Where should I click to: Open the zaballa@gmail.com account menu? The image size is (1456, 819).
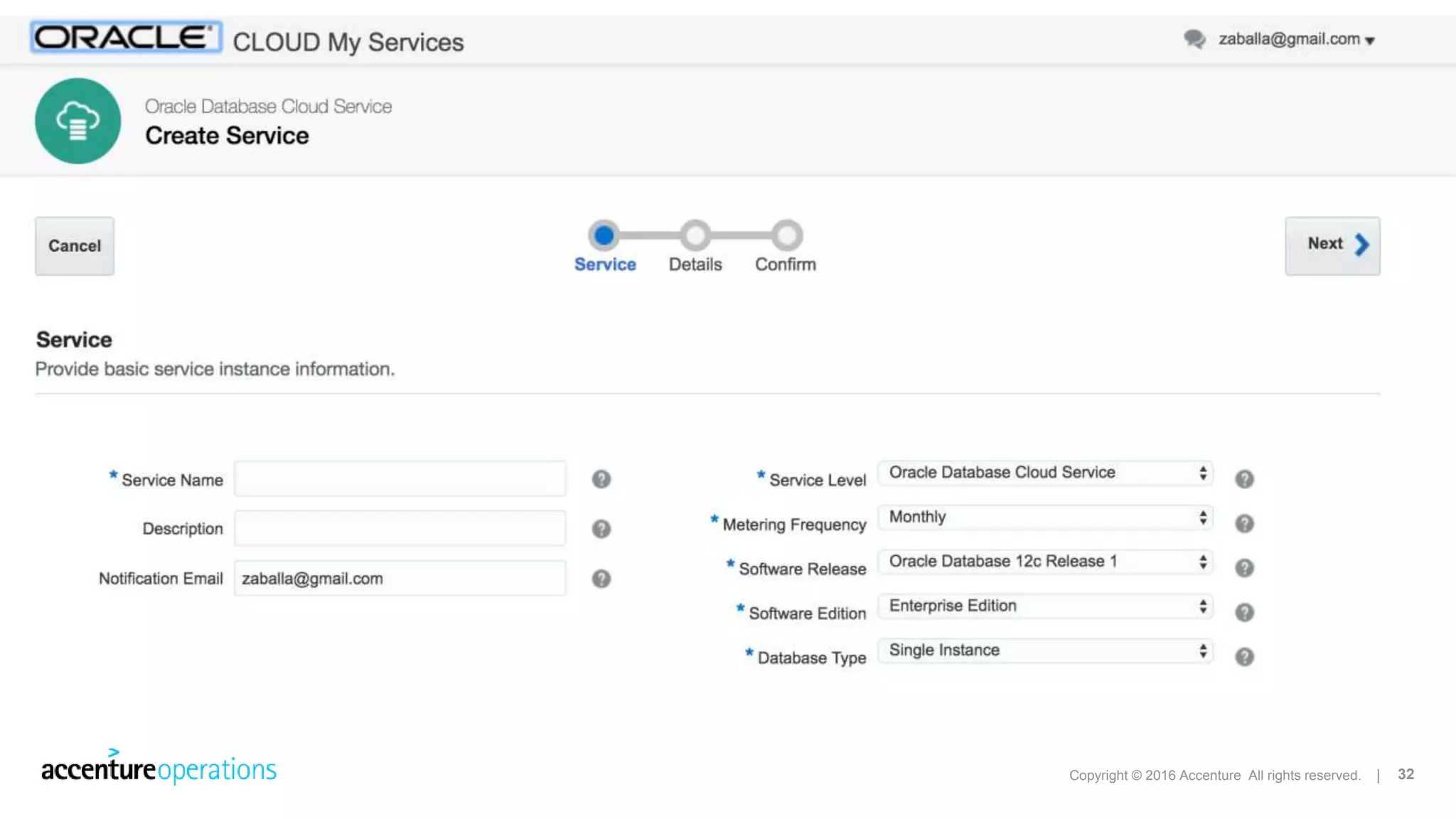pyautogui.click(x=1297, y=40)
